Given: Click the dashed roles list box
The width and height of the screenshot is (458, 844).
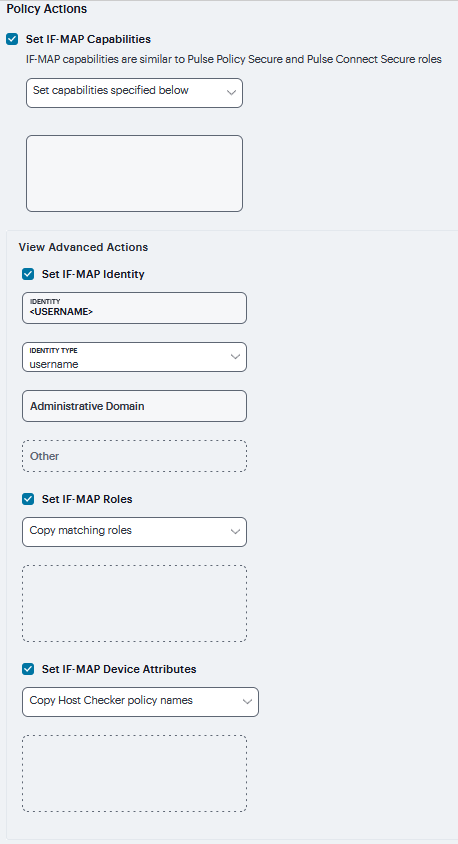Looking at the screenshot, I should coord(135,603).
